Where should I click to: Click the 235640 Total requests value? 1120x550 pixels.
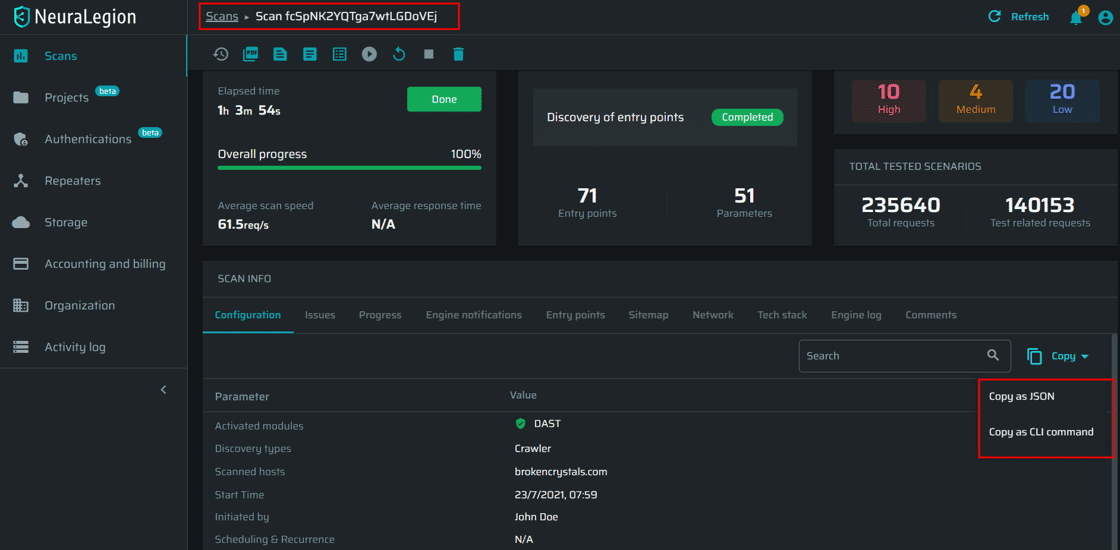point(900,206)
